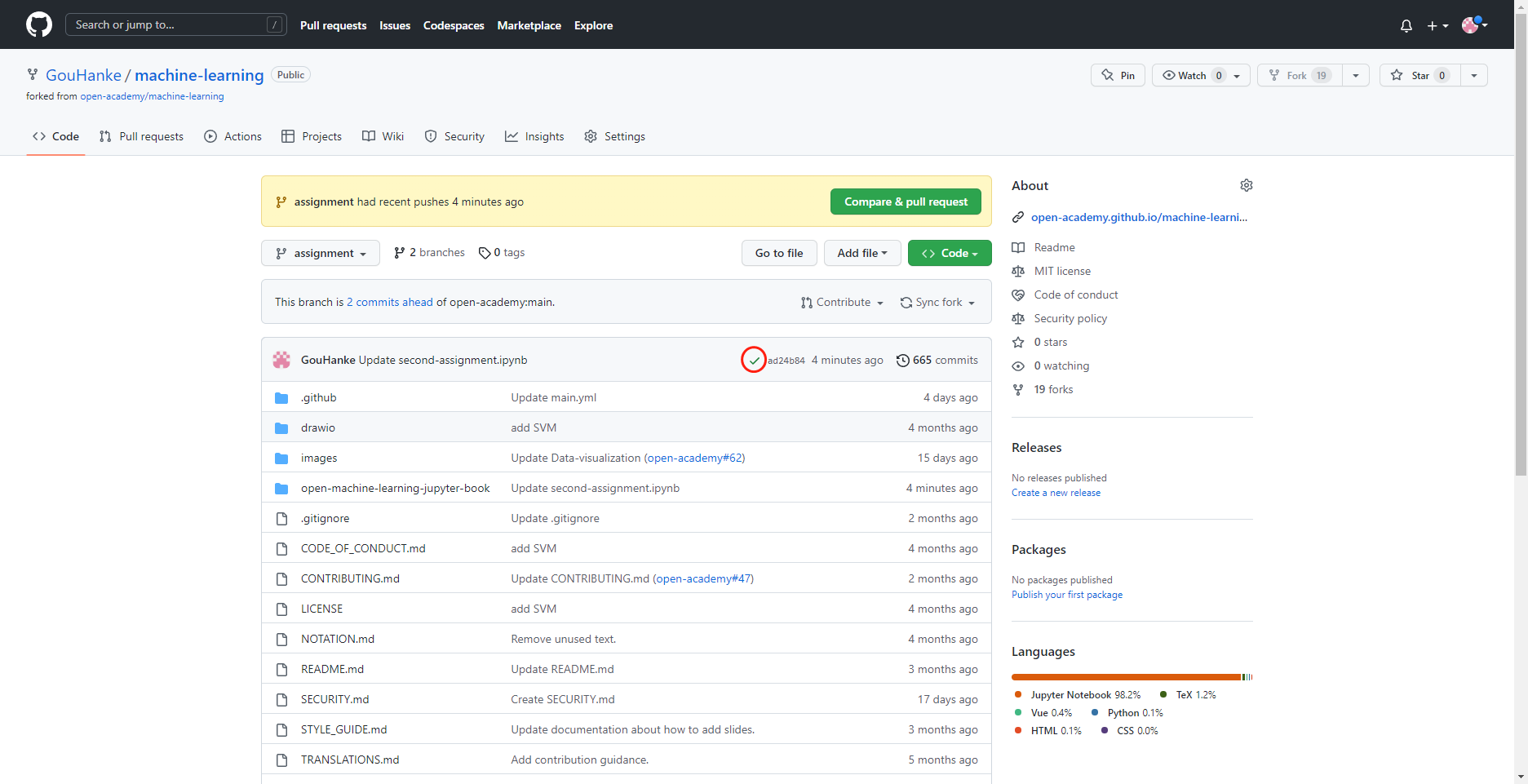Open the Sync fork dropdown
Viewport: 1528px width, 784px height.
[x=938, y=302]
